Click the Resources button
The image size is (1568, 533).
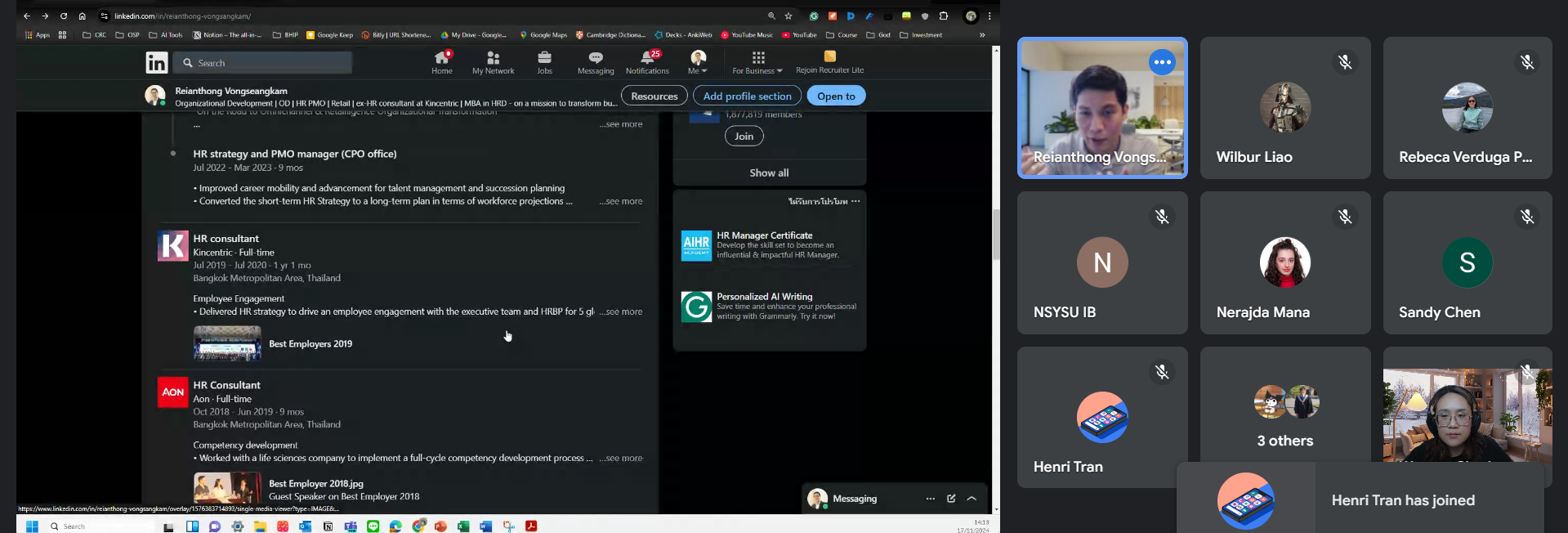tap(654, 96)
